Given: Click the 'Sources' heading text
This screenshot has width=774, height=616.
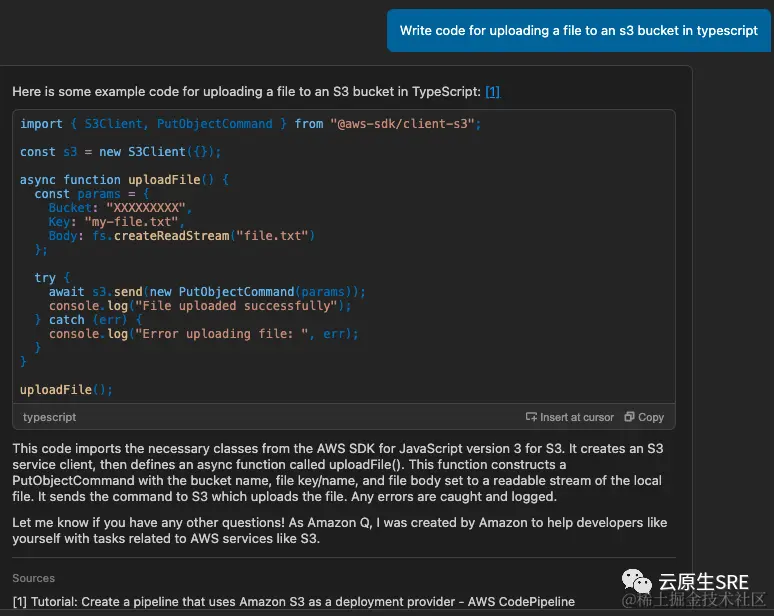Looking at the screenshot, I should click(34, 578).
